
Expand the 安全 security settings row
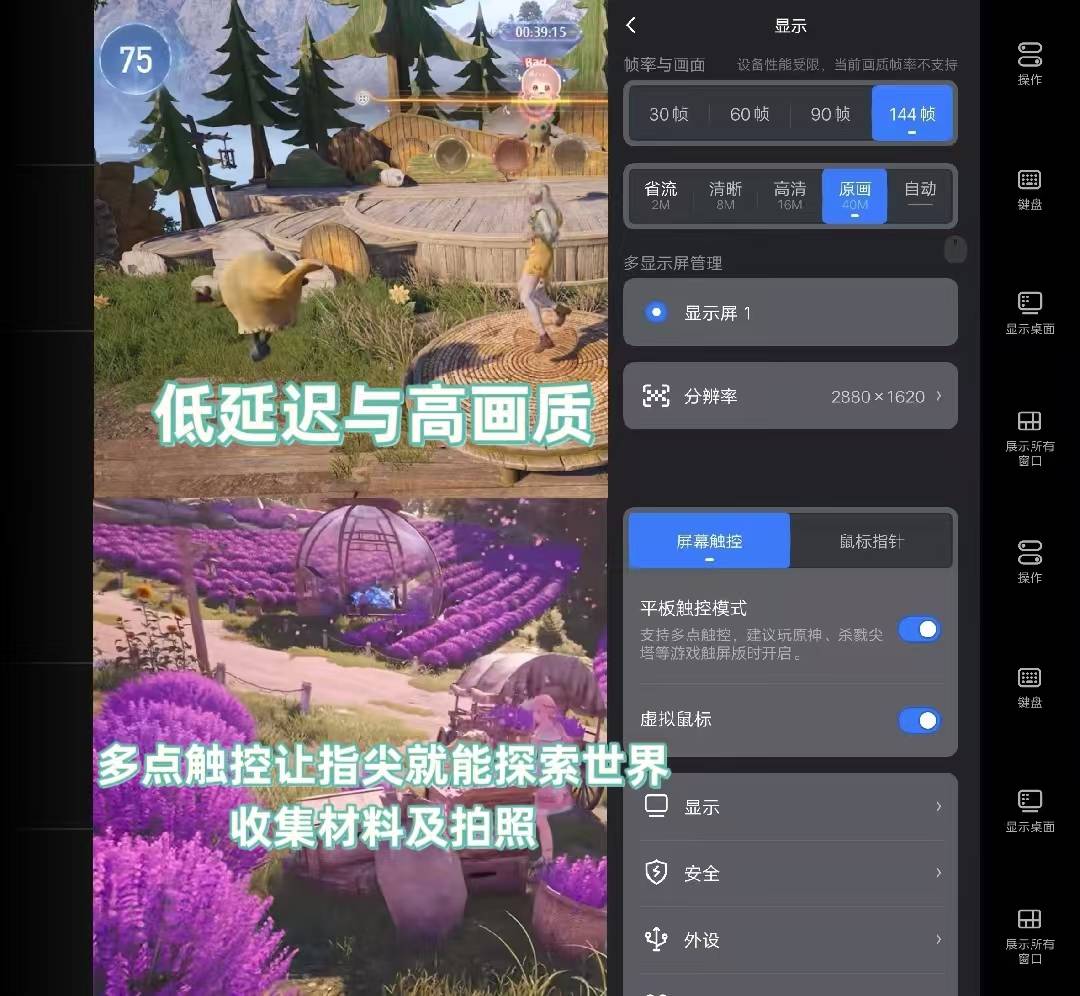tap(791, 873)
